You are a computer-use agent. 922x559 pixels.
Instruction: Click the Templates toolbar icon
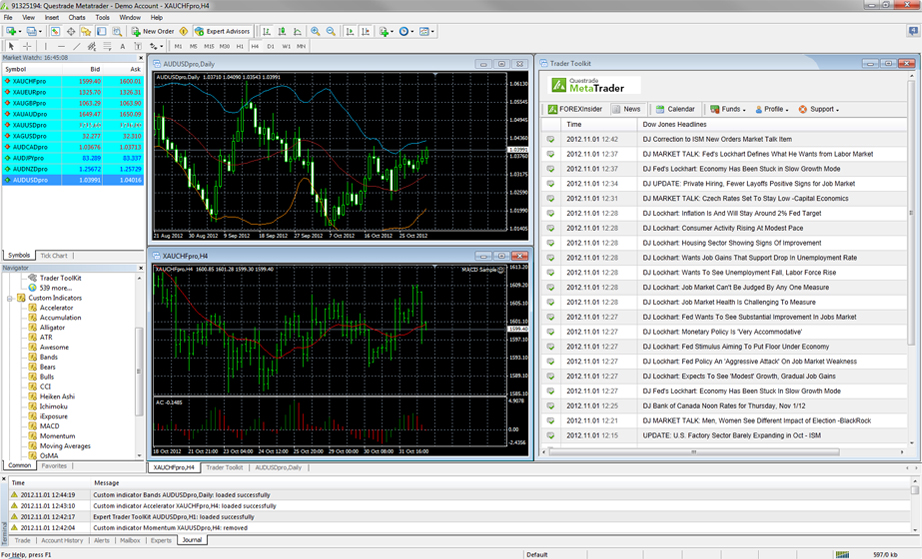click(x=424, y=31)
